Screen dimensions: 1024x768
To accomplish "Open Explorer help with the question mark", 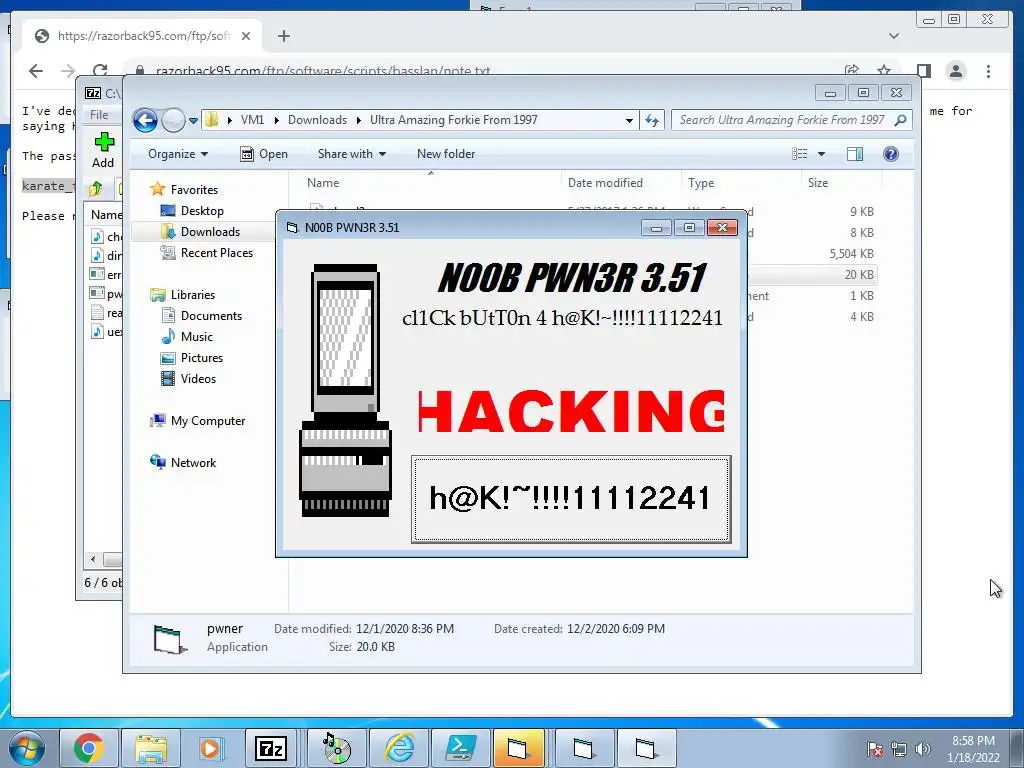I will pyautogui.click(x=891, y=154).
